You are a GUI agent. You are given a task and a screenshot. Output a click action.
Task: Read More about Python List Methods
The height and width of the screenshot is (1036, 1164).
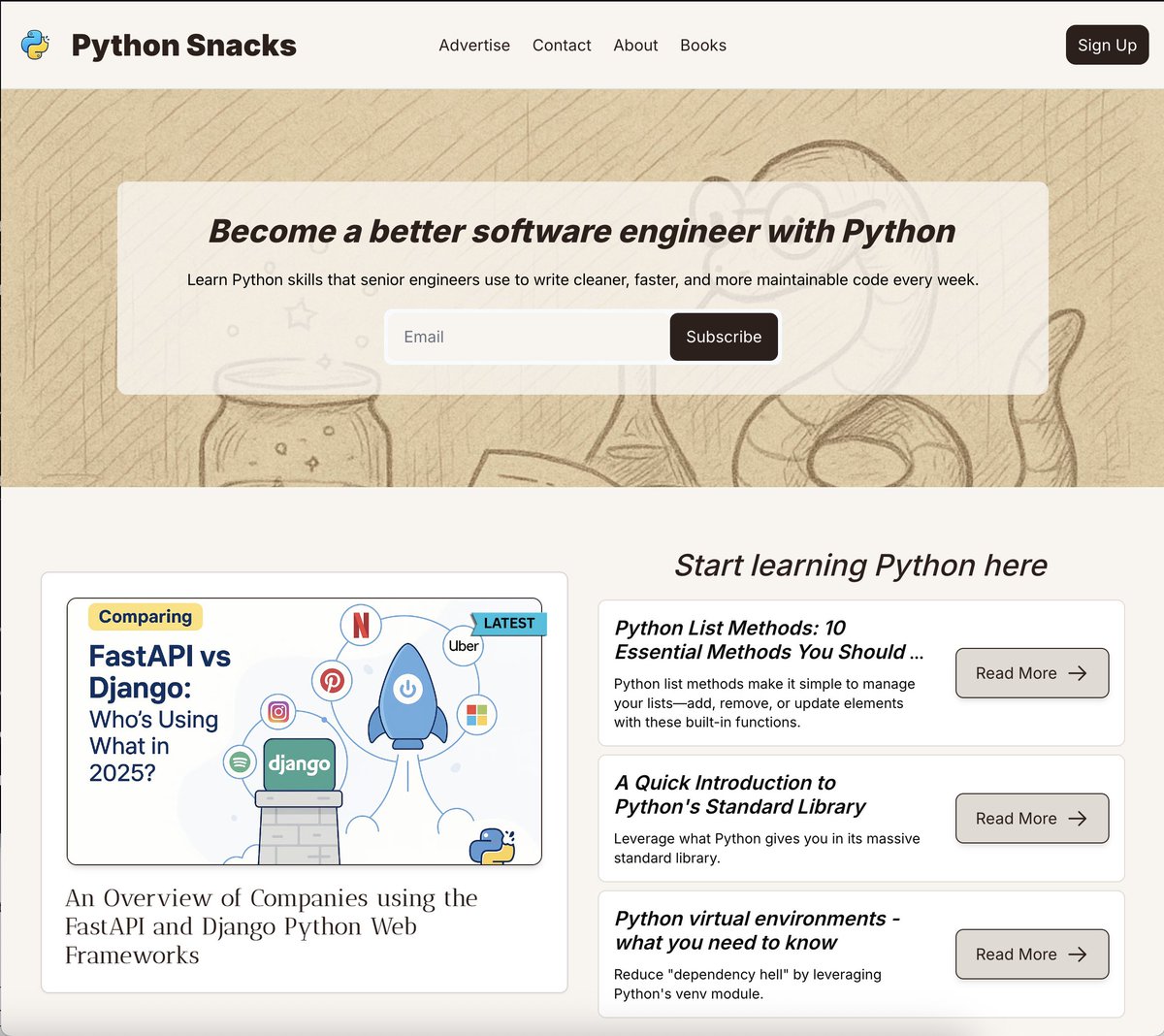click(1032, 673)
